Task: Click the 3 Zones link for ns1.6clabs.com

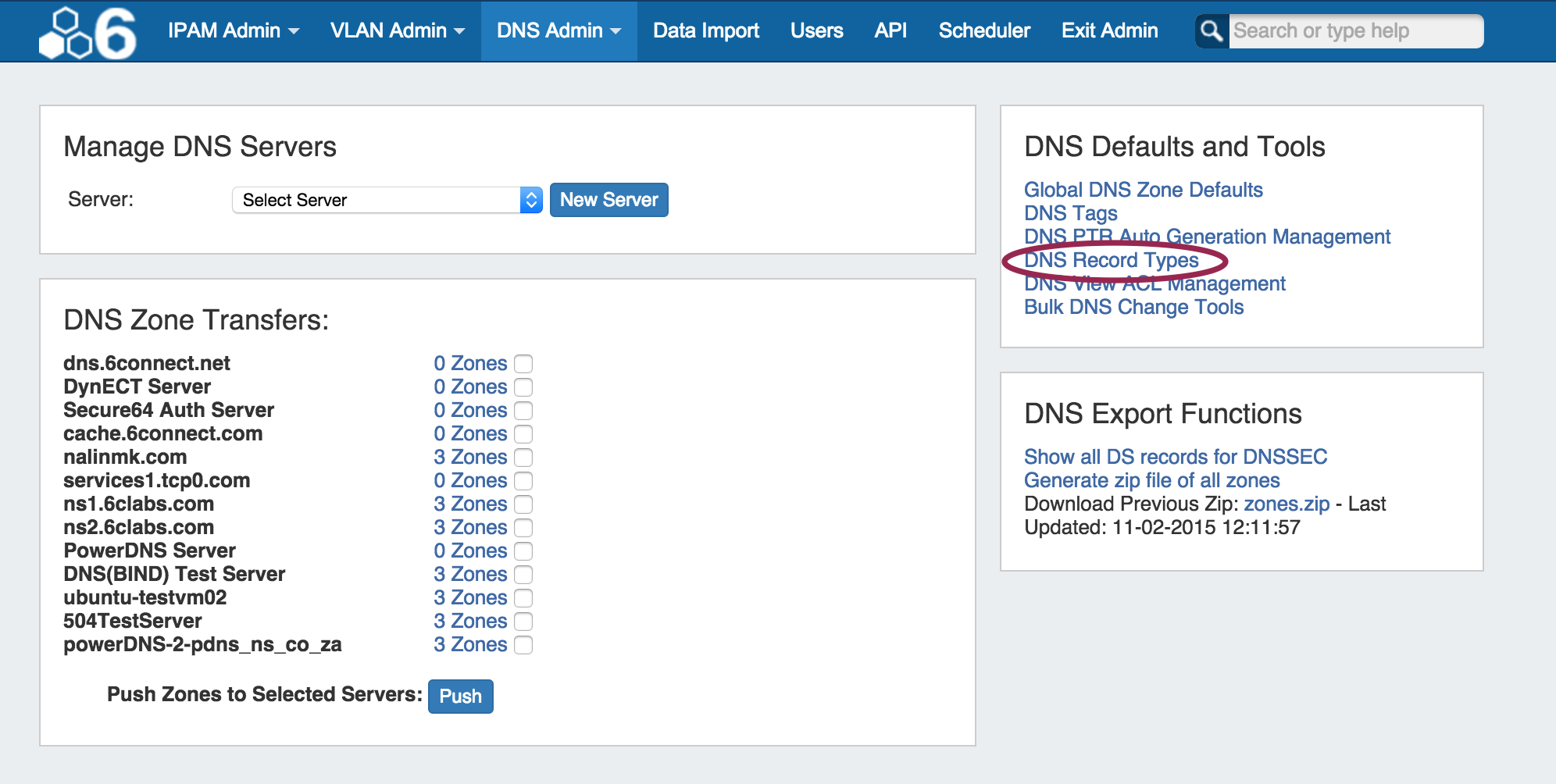Action: pyautogui.click(x=470, y=504)
